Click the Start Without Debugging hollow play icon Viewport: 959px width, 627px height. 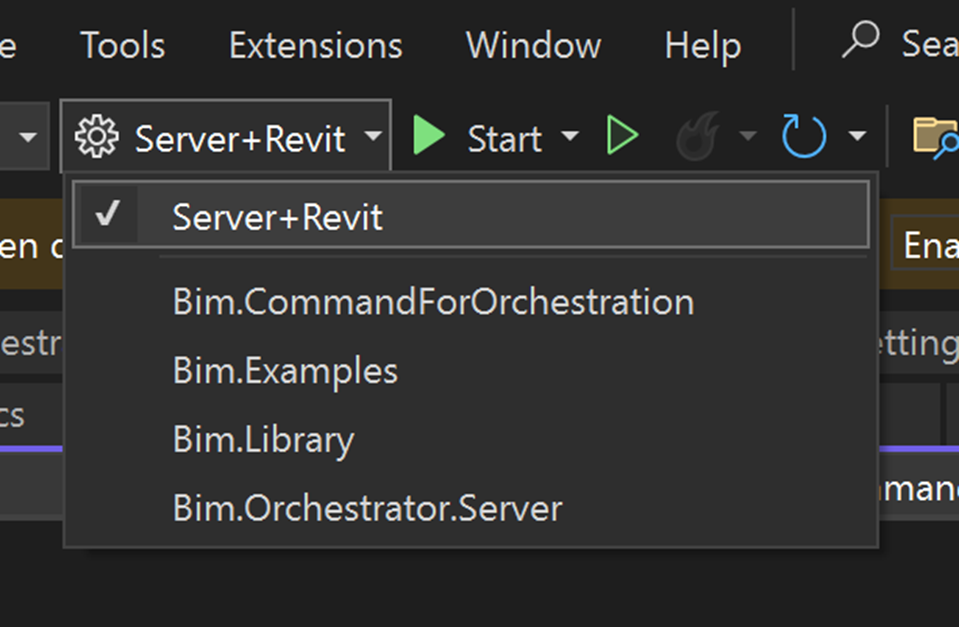pyautogui.click(x=621, y=138)
